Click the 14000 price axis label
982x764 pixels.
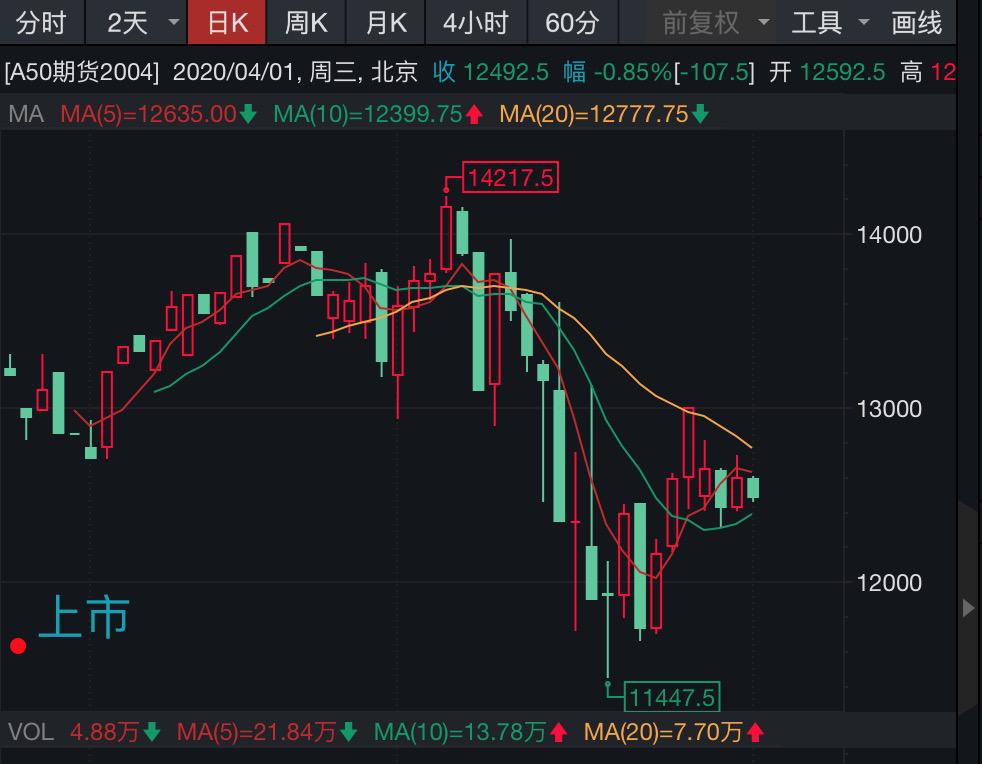889,235
